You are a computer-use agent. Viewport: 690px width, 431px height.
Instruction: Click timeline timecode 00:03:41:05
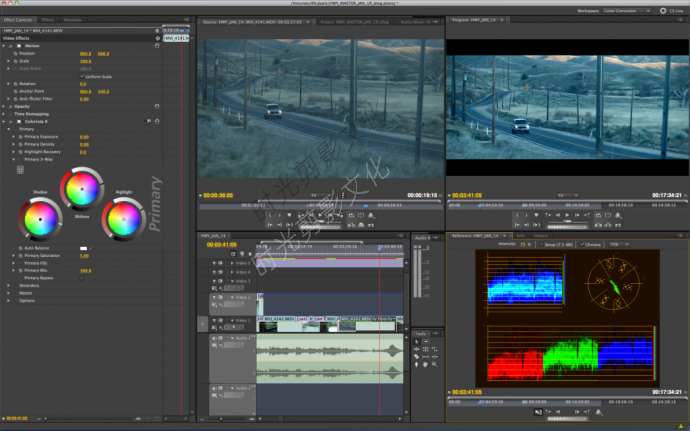pyautogui.click(x=222, y=244)
